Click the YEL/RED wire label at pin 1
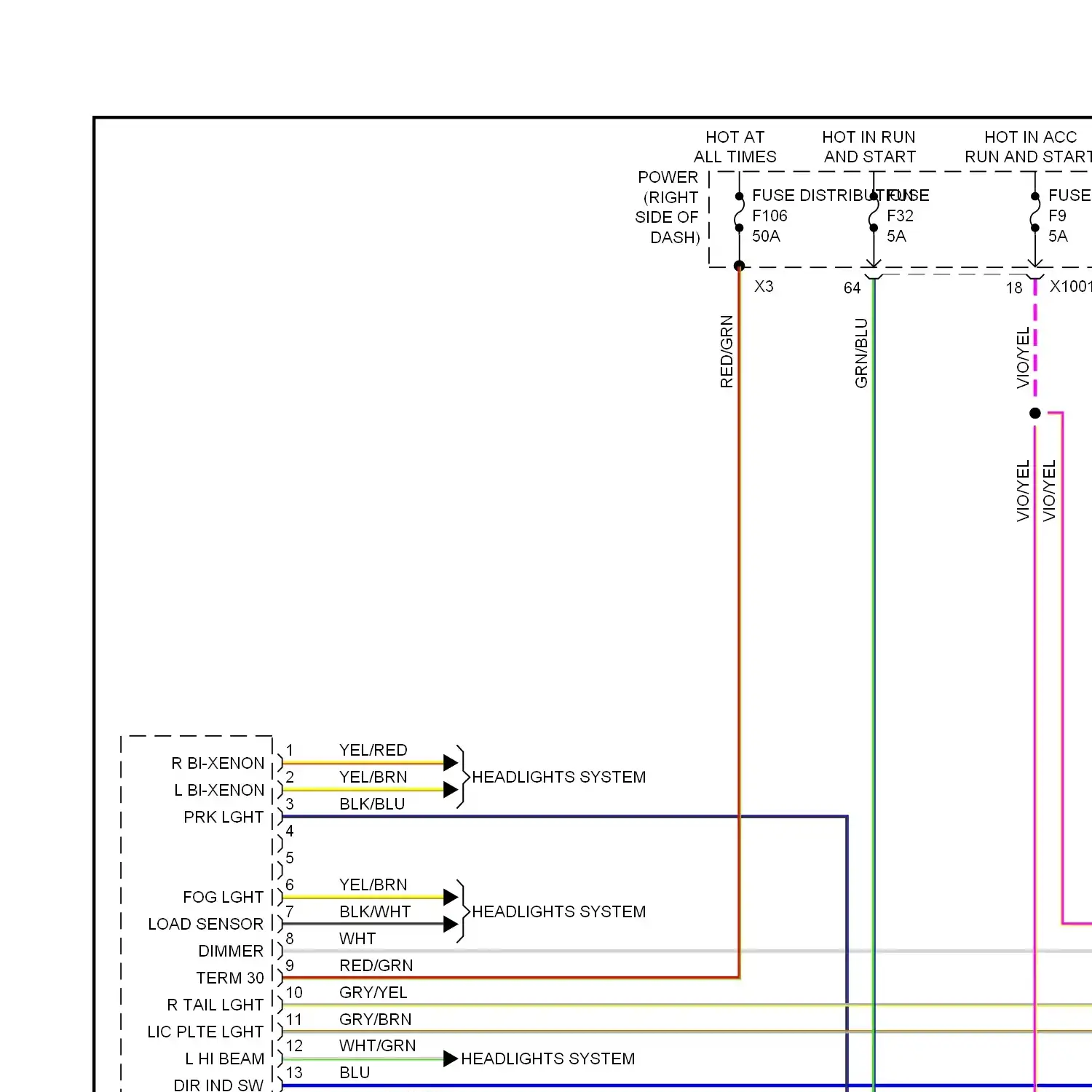The width and height of the screenshot is (1092, 1092). click(x=373, y=750)
